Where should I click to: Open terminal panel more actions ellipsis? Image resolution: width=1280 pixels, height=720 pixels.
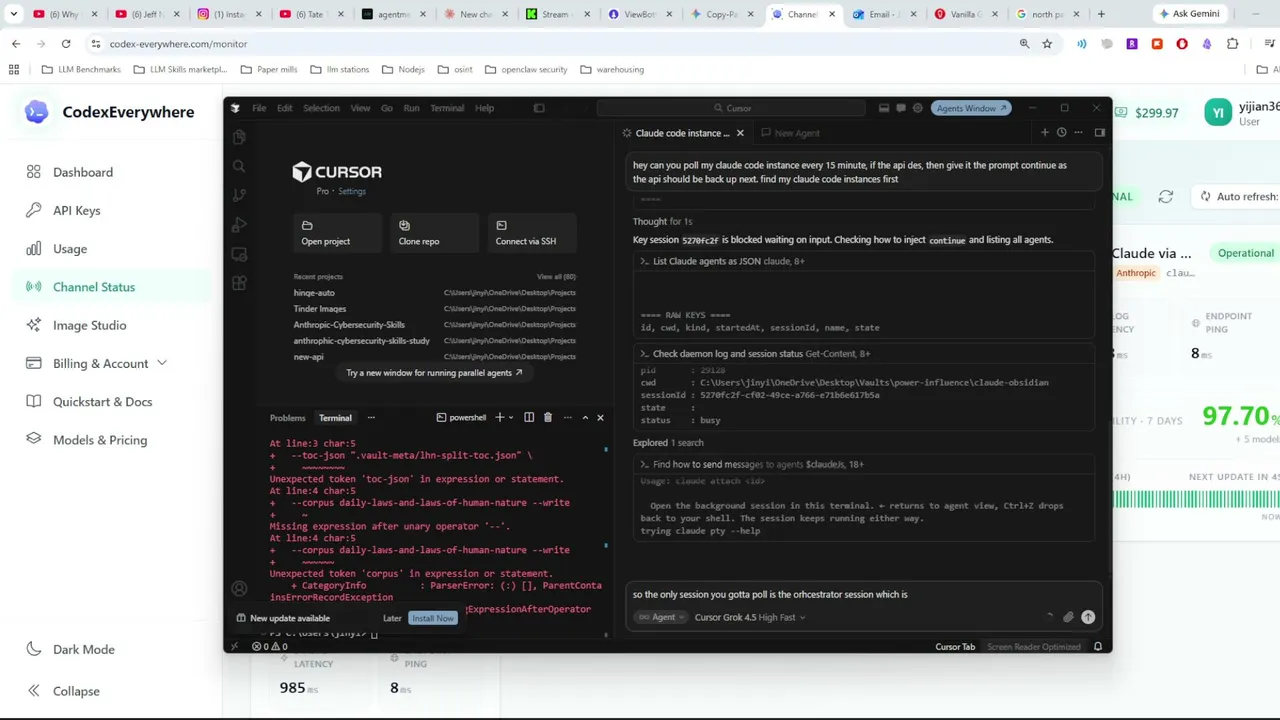(x=567, y=417)
